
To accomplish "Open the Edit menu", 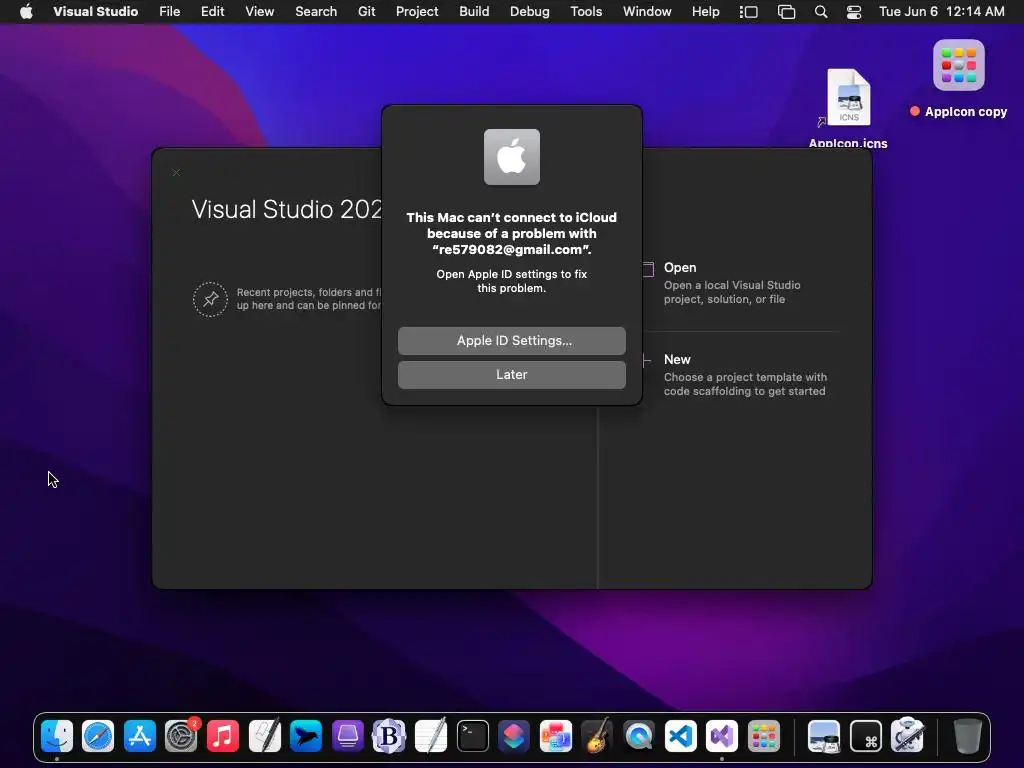I will point(212,11).
